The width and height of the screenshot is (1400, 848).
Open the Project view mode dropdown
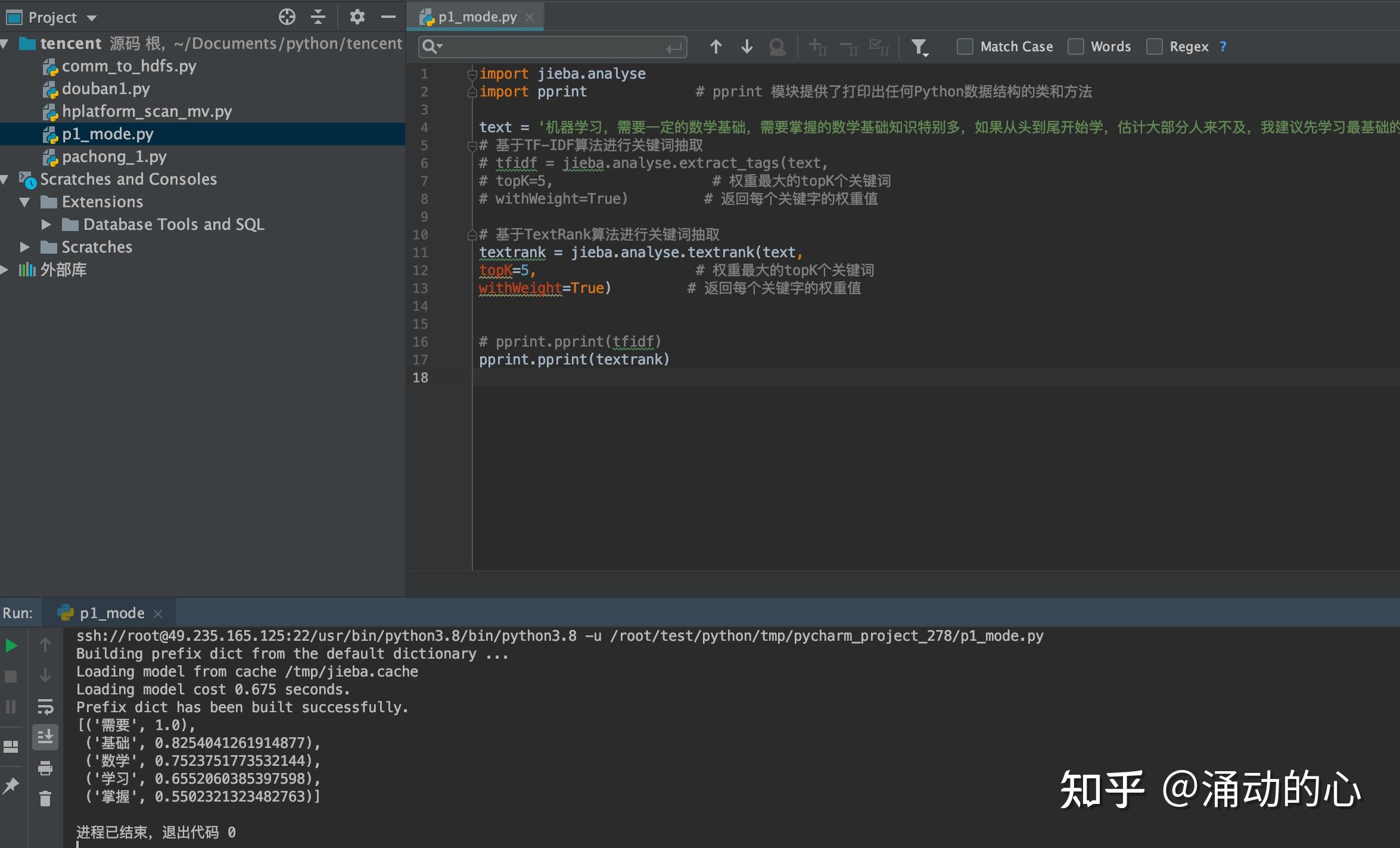(91, 17)
